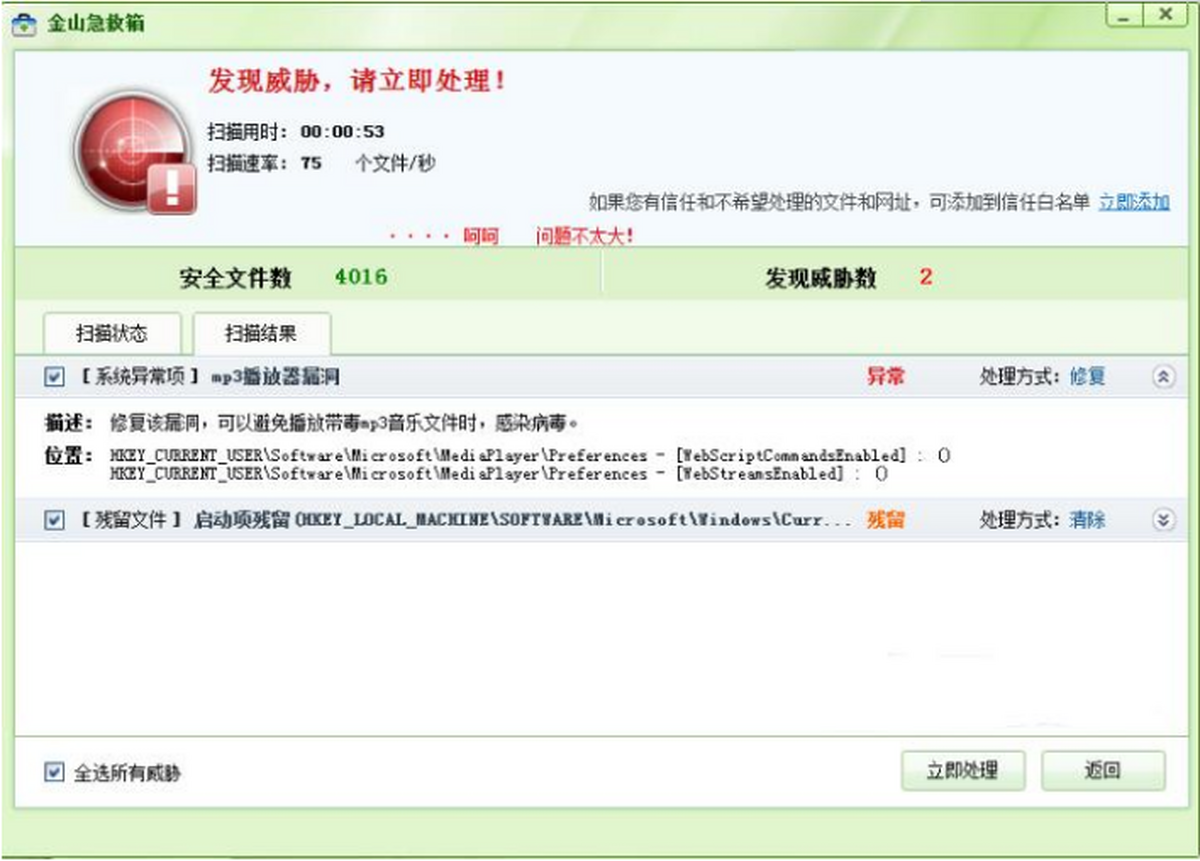Uncheck the 启动项残留 leftover file item

coord(55,520)
